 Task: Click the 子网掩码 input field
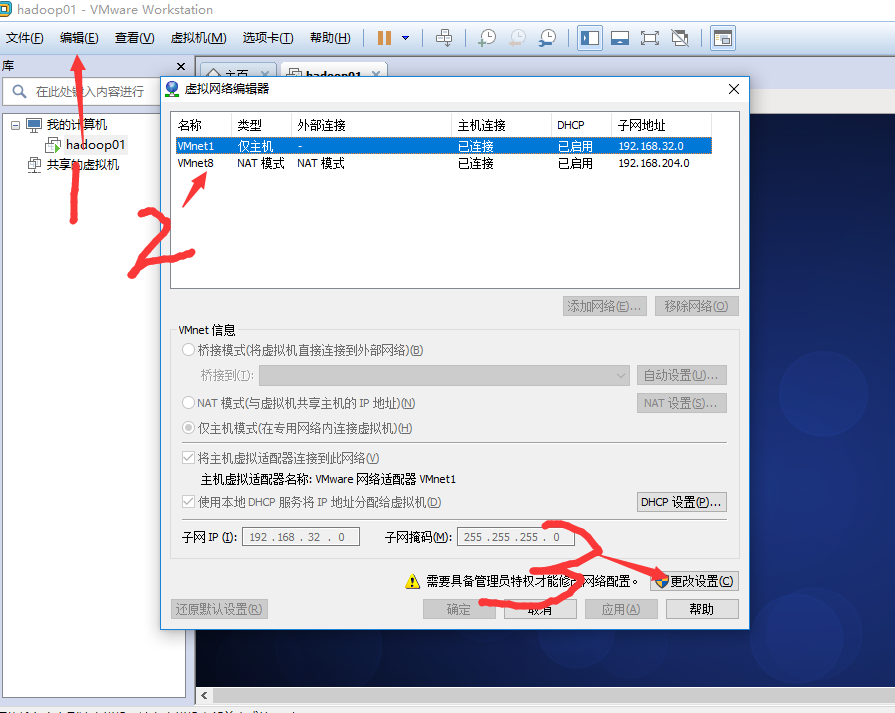click(x=515, y=537)
